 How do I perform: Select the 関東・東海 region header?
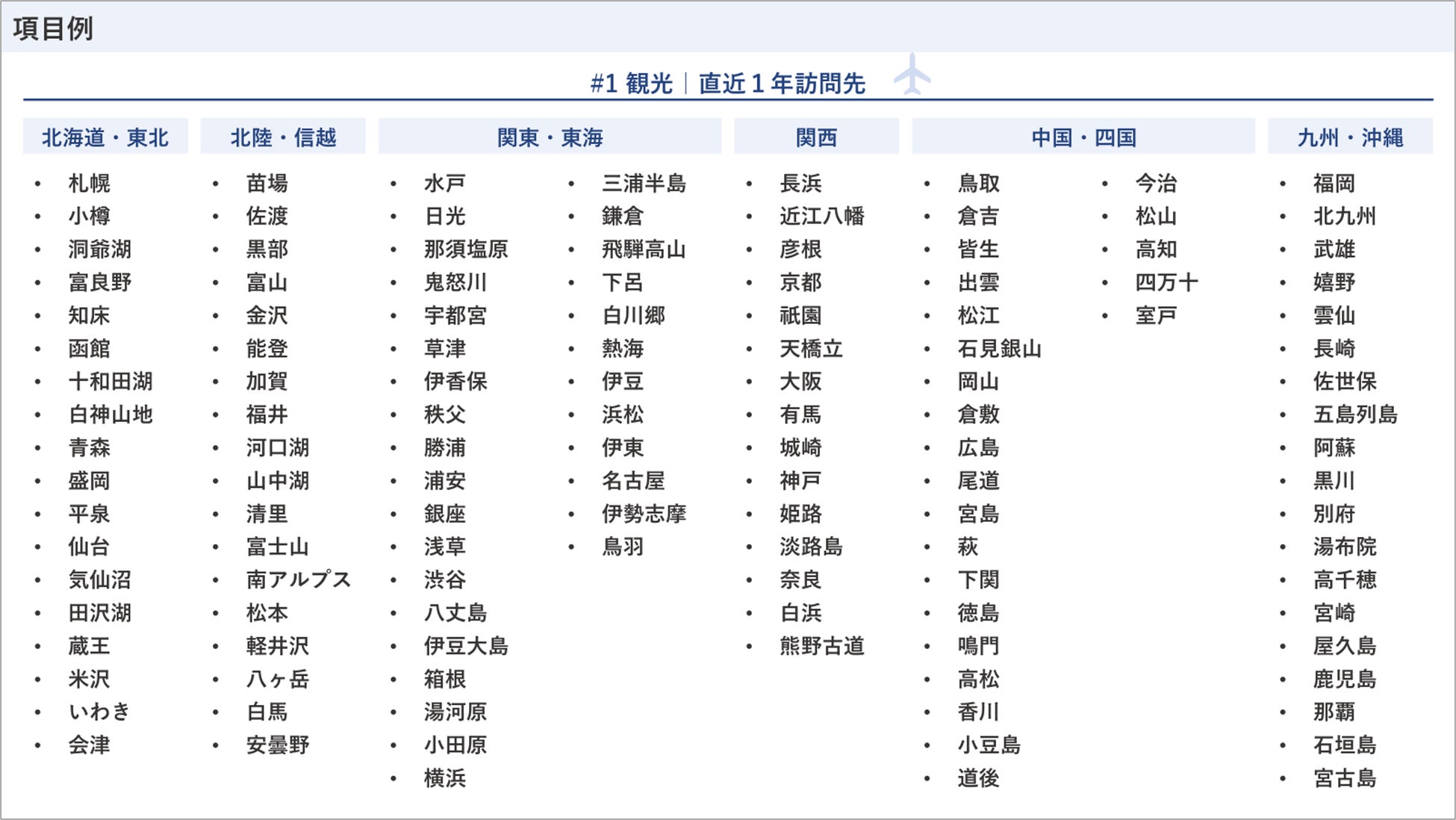[550, 137]
